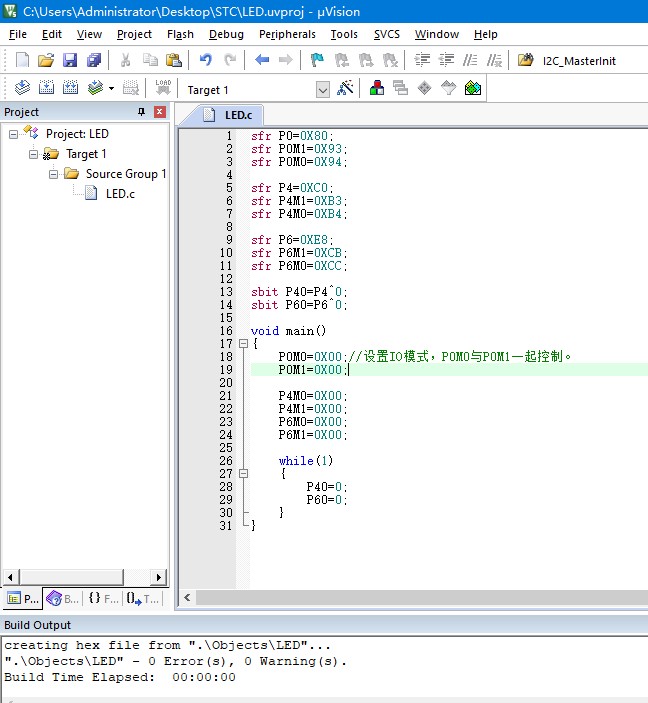Open the Target 1 selection dropdown
The width and height of the screenshot is (648, 703).
click(x=323, y=90)
